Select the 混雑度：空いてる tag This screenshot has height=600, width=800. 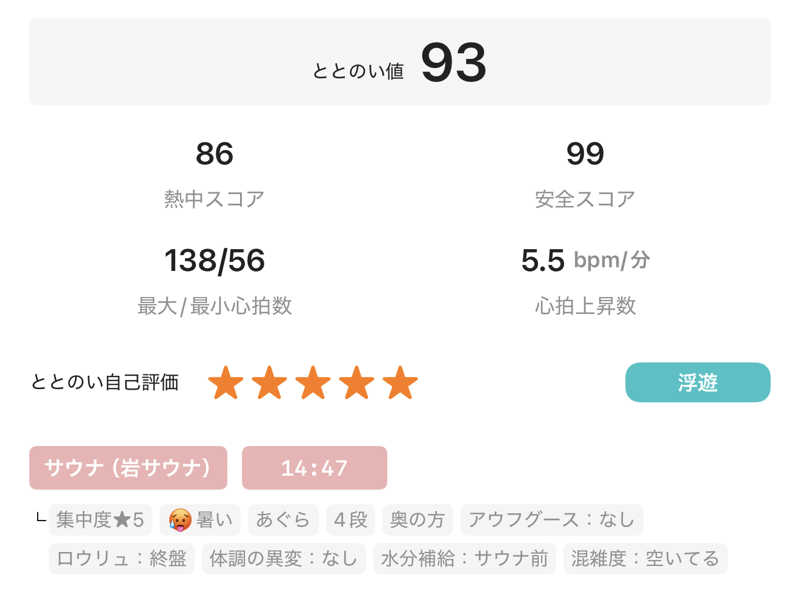click(x=644, y=558)
